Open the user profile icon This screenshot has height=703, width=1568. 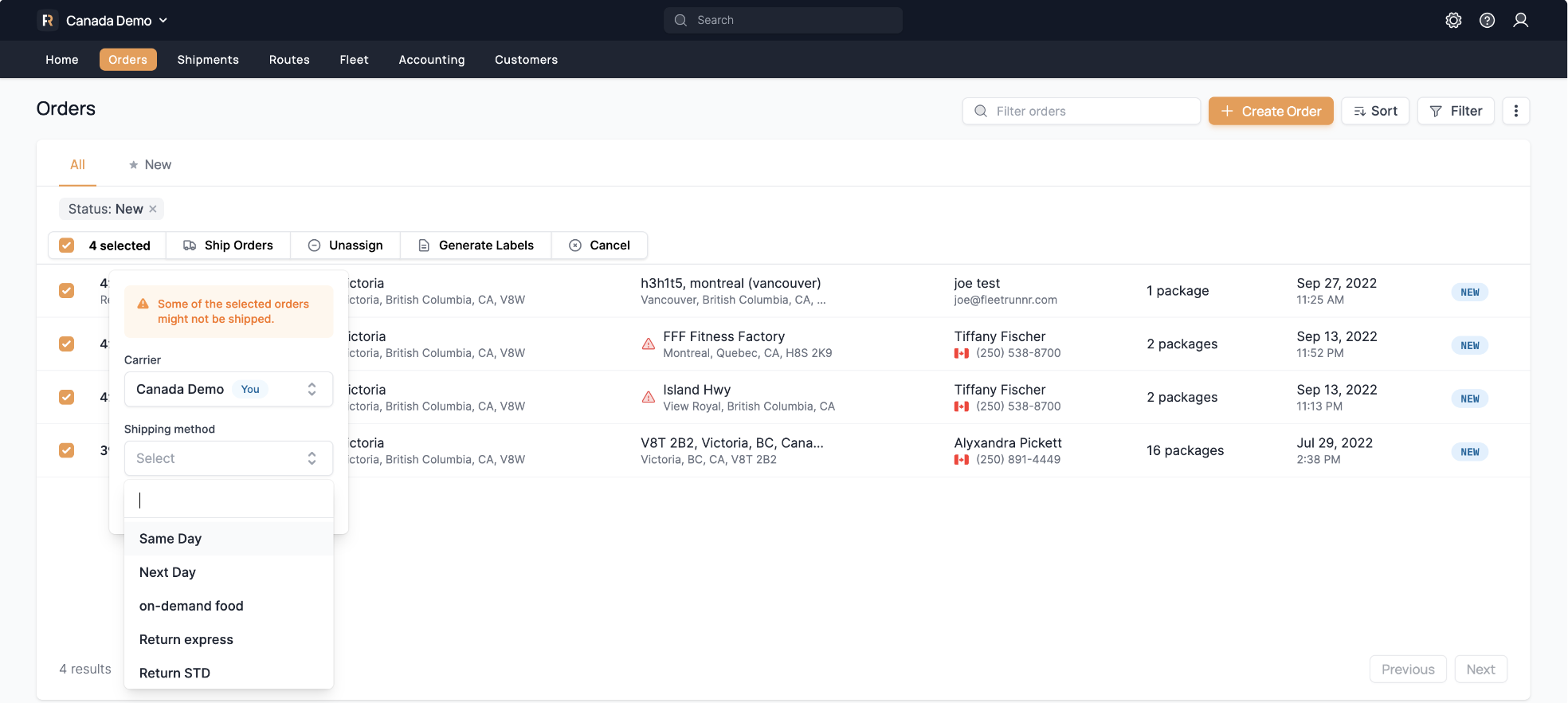pyautogui.click(x=1520, y=21)
